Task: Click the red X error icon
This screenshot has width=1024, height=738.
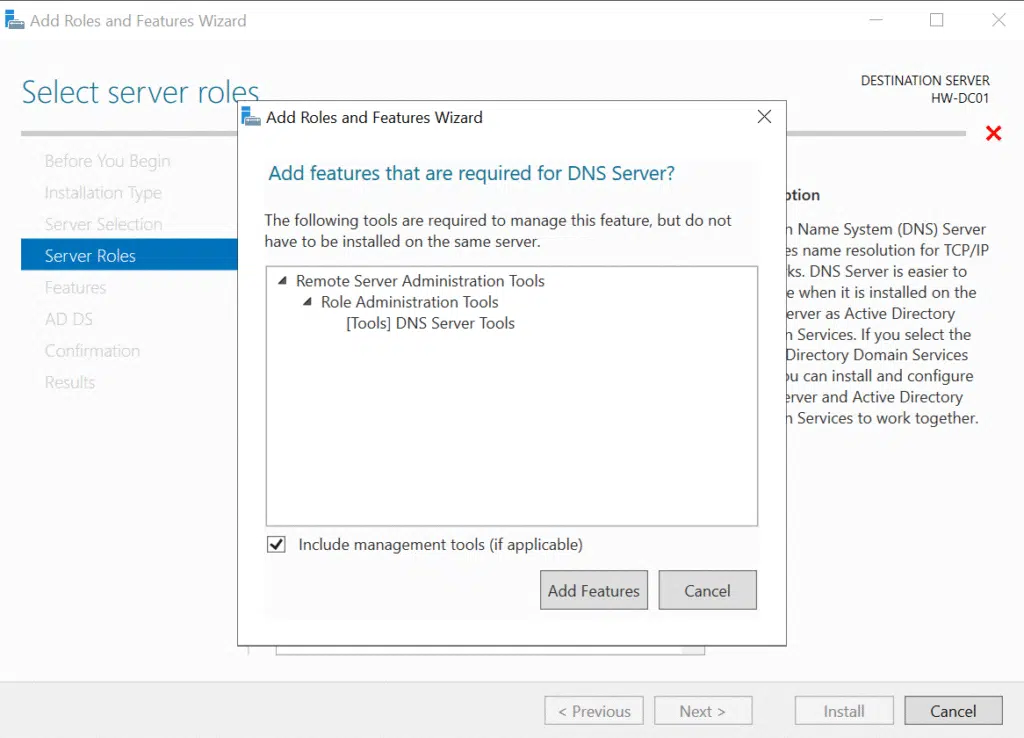Action: (993, 133)
